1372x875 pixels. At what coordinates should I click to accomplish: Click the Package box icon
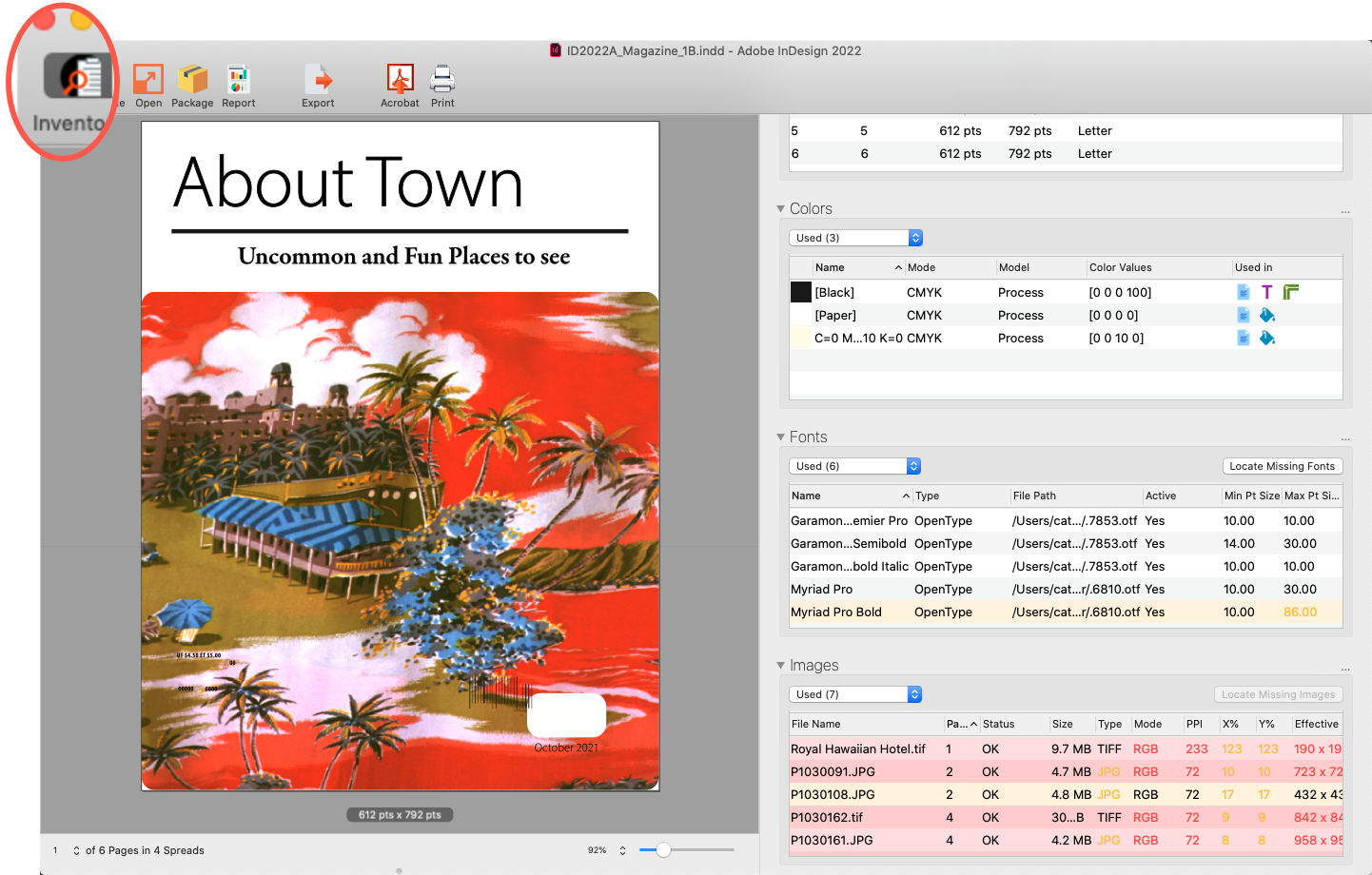coord(192,79)
